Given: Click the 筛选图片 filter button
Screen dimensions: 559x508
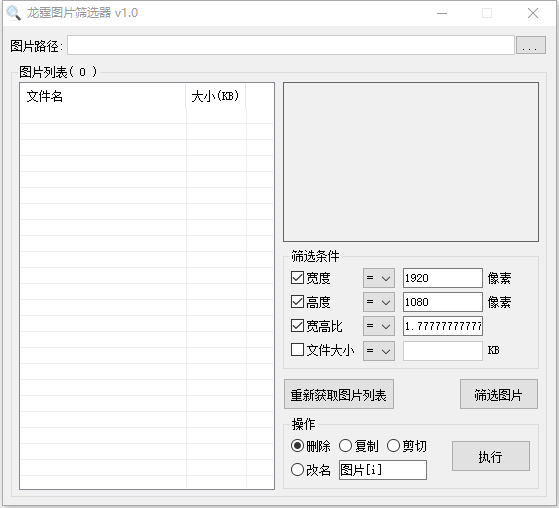Looking at the screenshot, I should point(499,394).
